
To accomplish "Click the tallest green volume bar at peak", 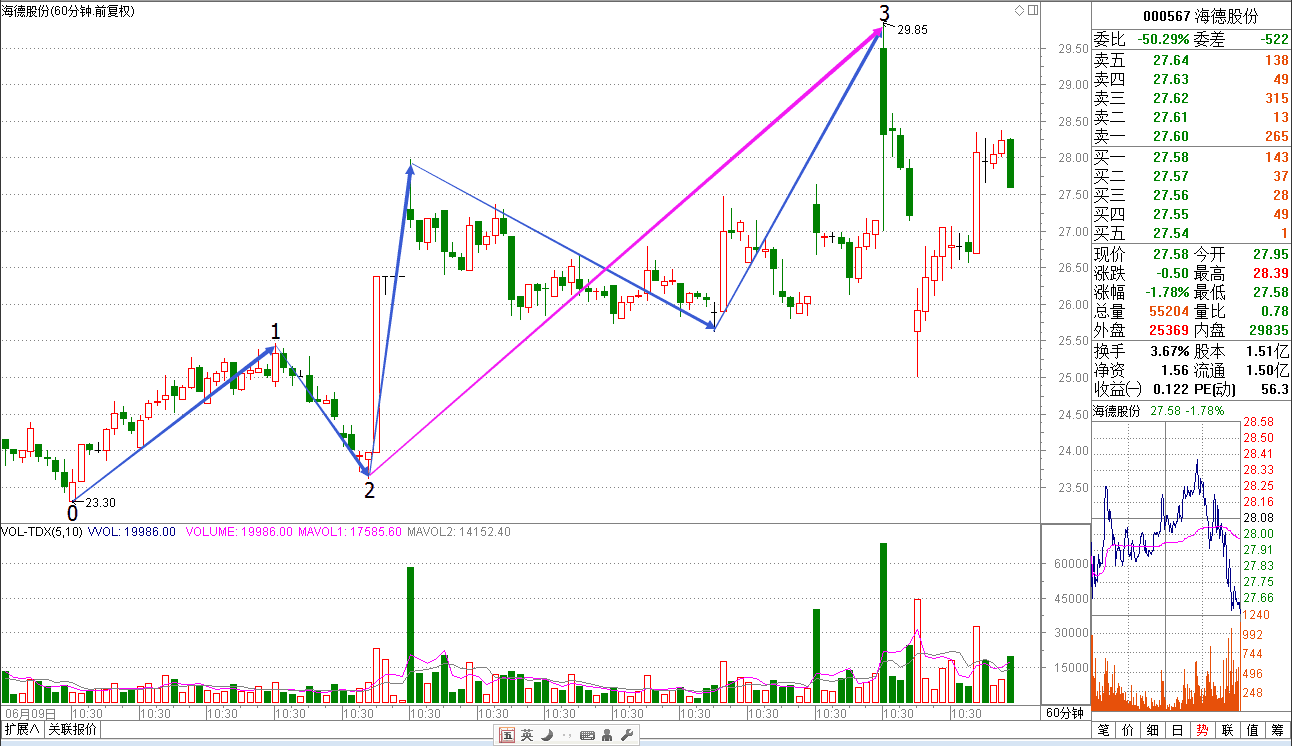I will (883, 623).
